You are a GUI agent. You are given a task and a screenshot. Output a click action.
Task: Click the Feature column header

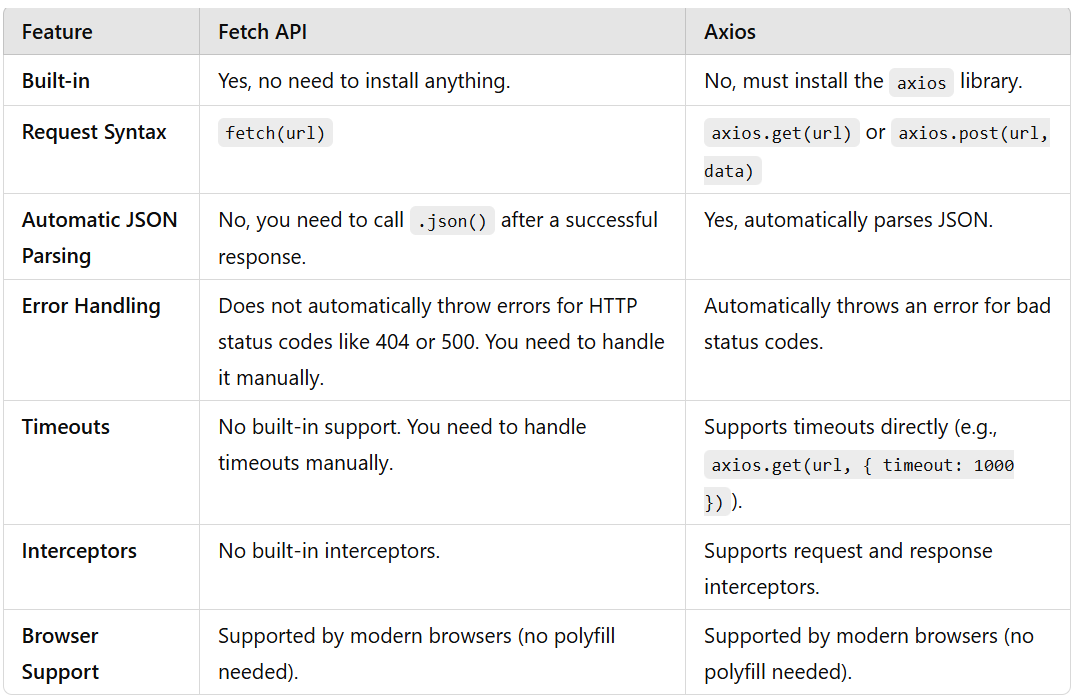[x=57, y=32]
